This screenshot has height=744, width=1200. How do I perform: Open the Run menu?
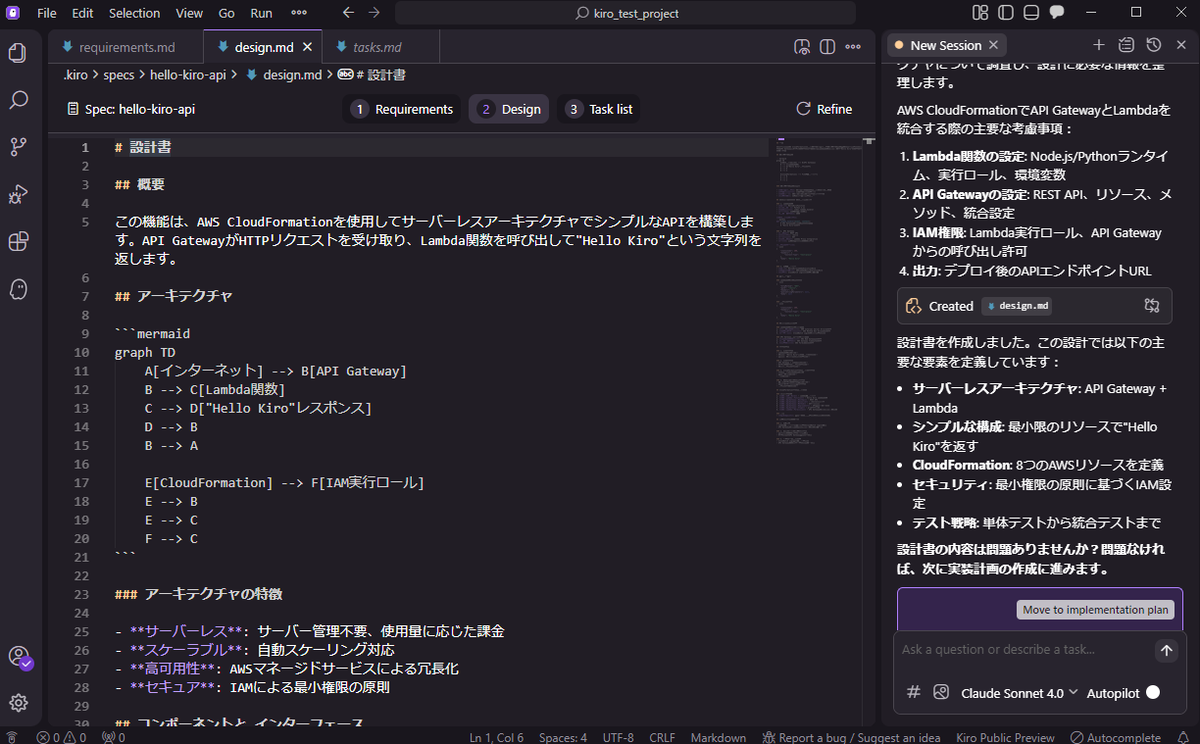(x=261, y=13)
